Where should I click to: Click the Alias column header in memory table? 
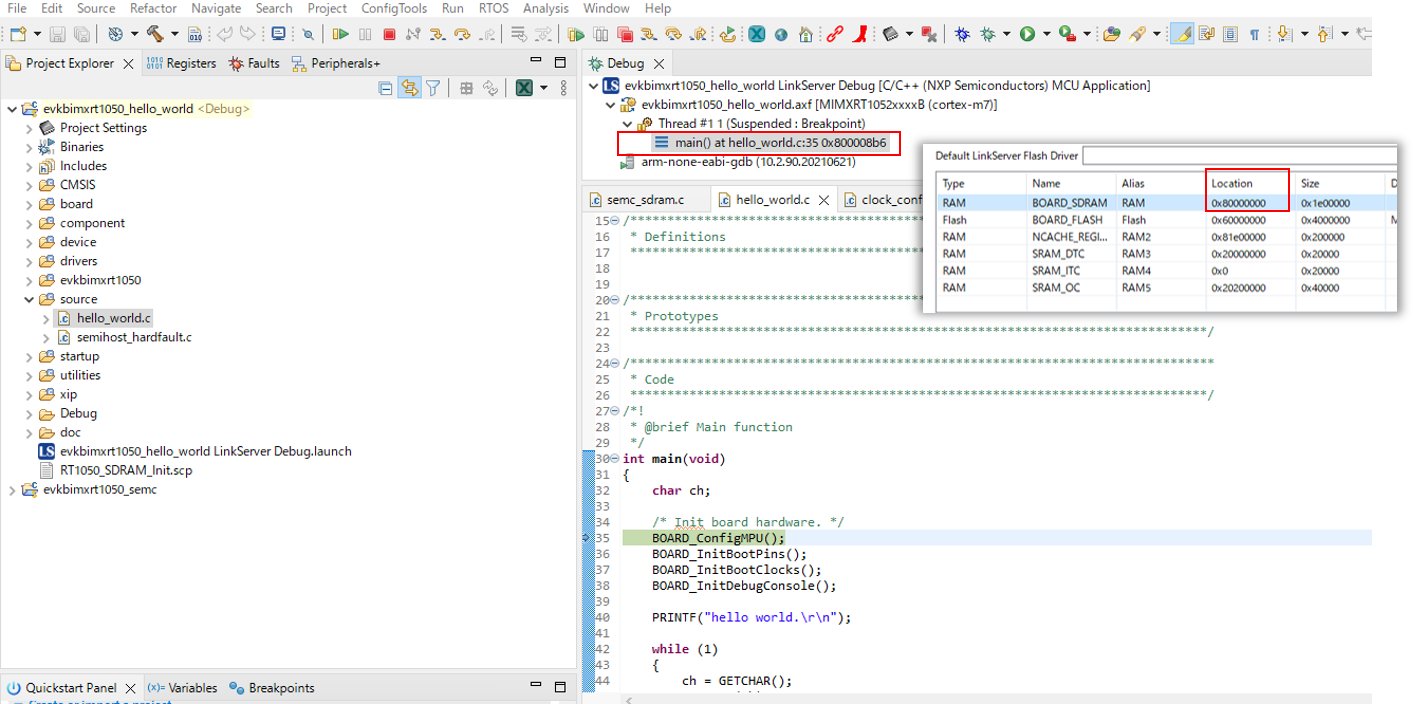pyautogui.click(x=1133, y=183)
